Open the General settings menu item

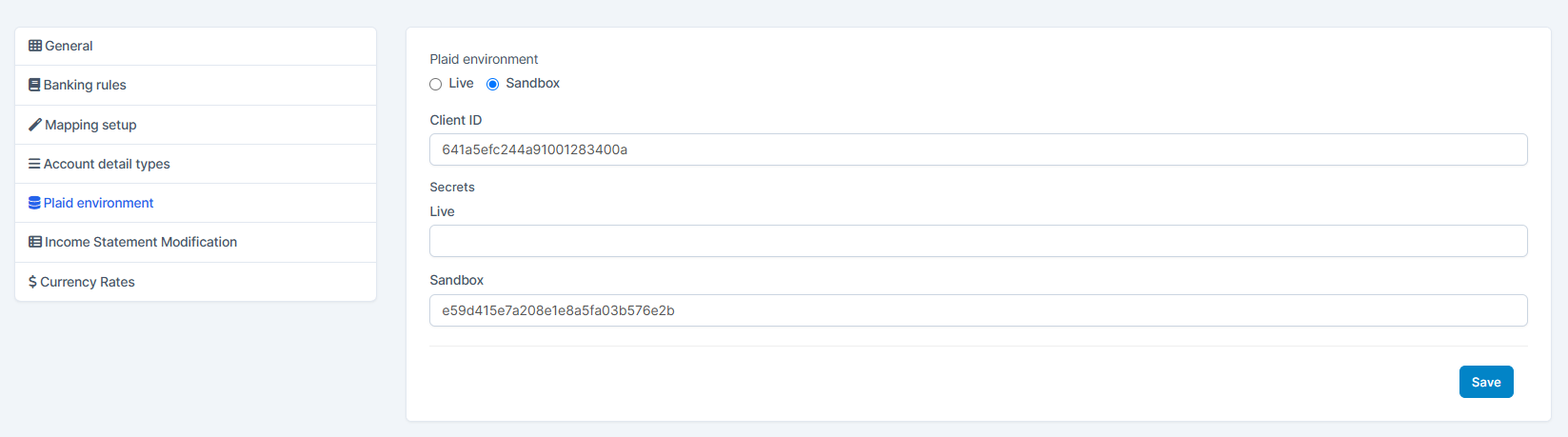tap(69, 46)
